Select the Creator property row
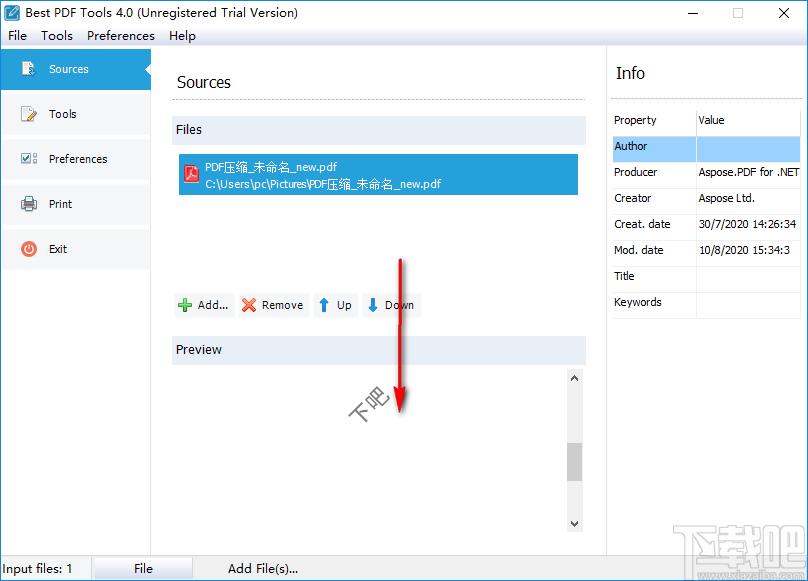Screen dimensions: 808x581 [x=706, y=201]
